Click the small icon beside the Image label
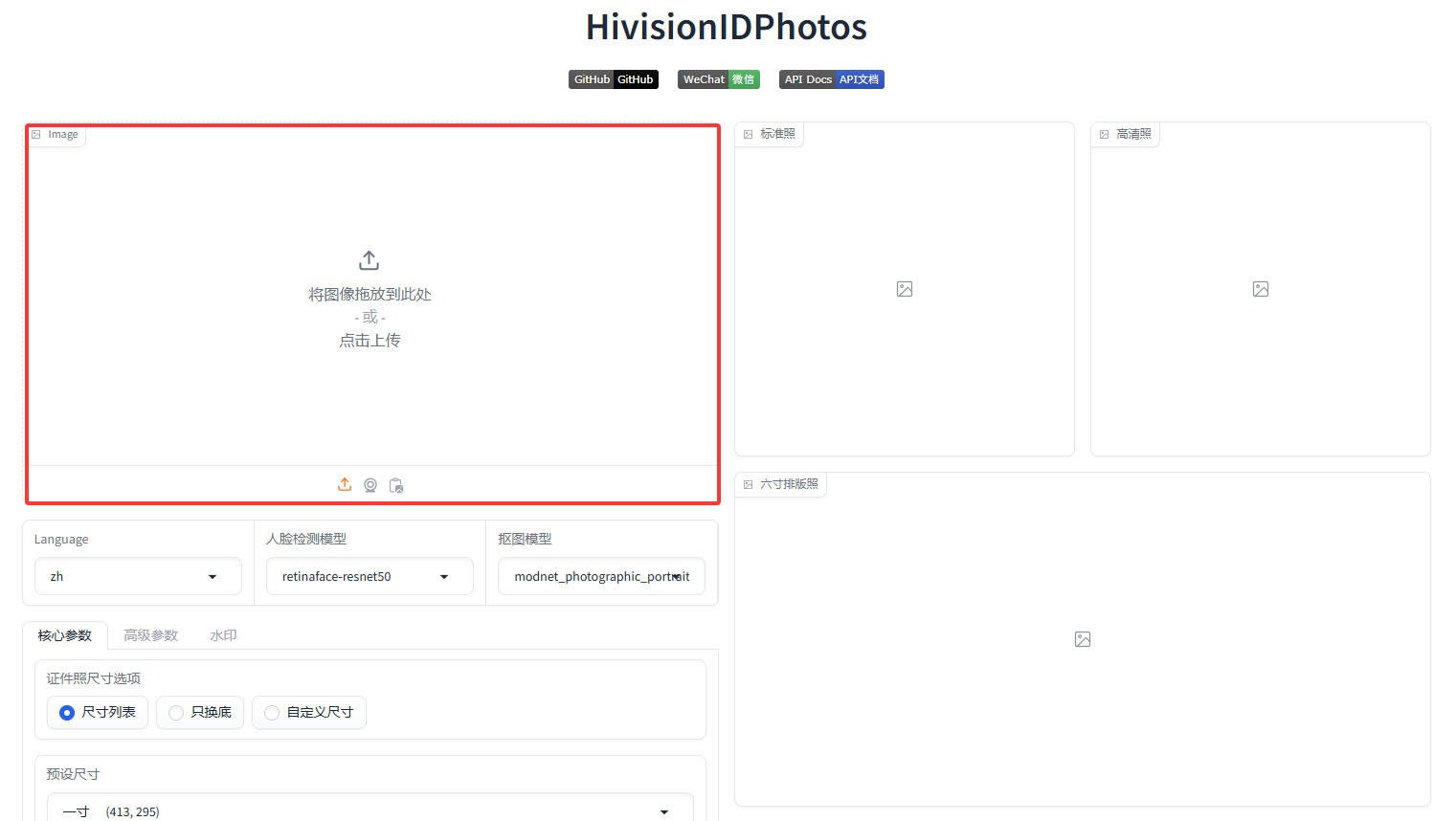The width and height of the screenshot is (1456, 821). tap(36, 135)
